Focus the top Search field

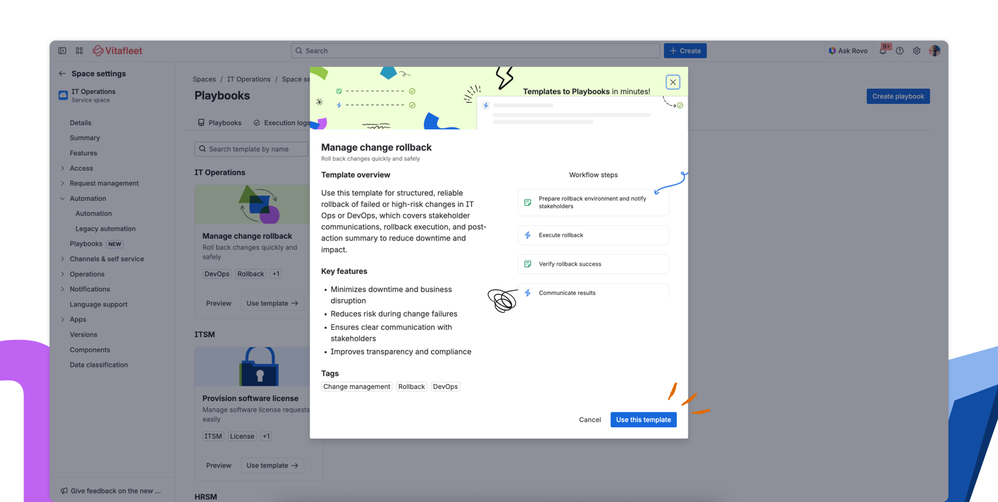tap(475, 51)
